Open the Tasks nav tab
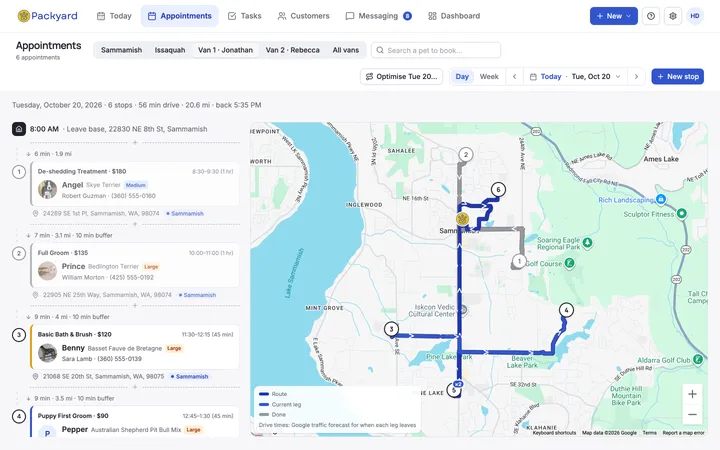The width and height of the screenshot is (720, 450). coord(245,16)
